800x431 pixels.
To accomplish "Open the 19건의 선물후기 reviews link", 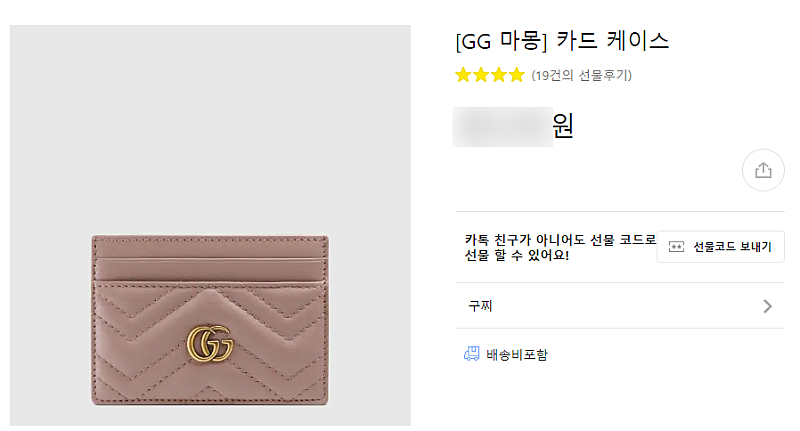I will [582, 75].
